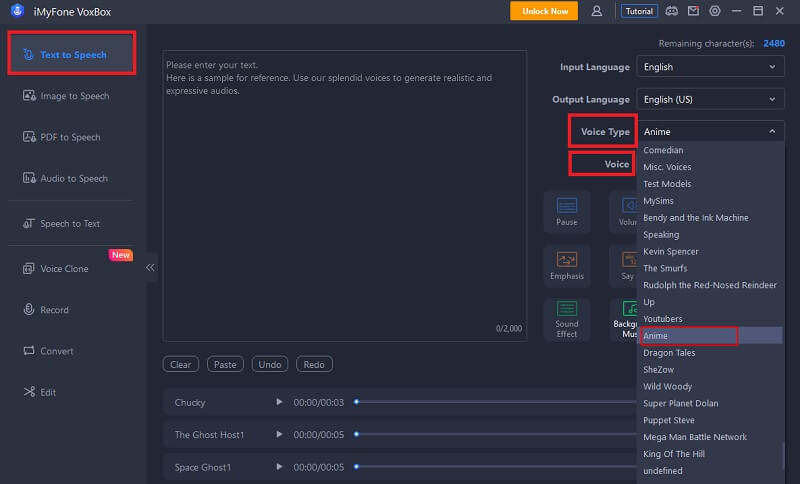Play the Space Ghost1 audio
This screenshot has width=800, height=484.
click(x=279, y=466)
